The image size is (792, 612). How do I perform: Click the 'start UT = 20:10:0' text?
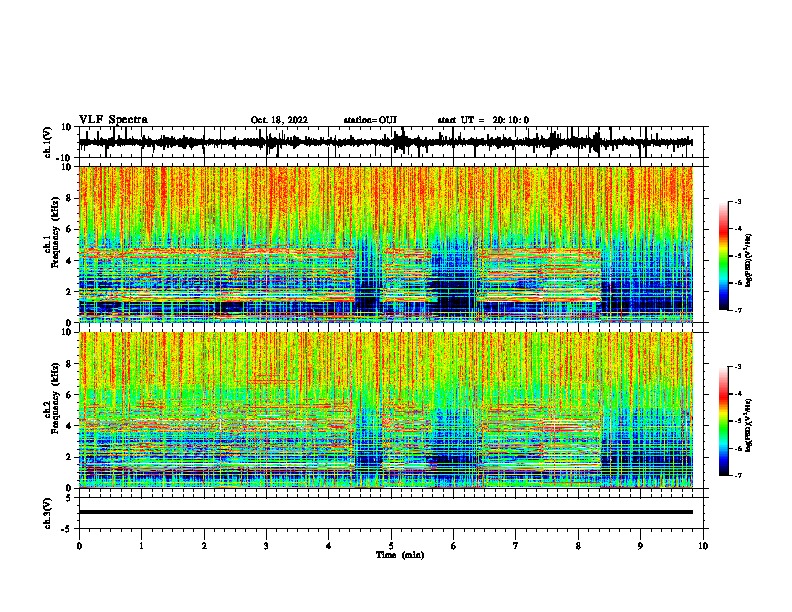tap(483, 120)
